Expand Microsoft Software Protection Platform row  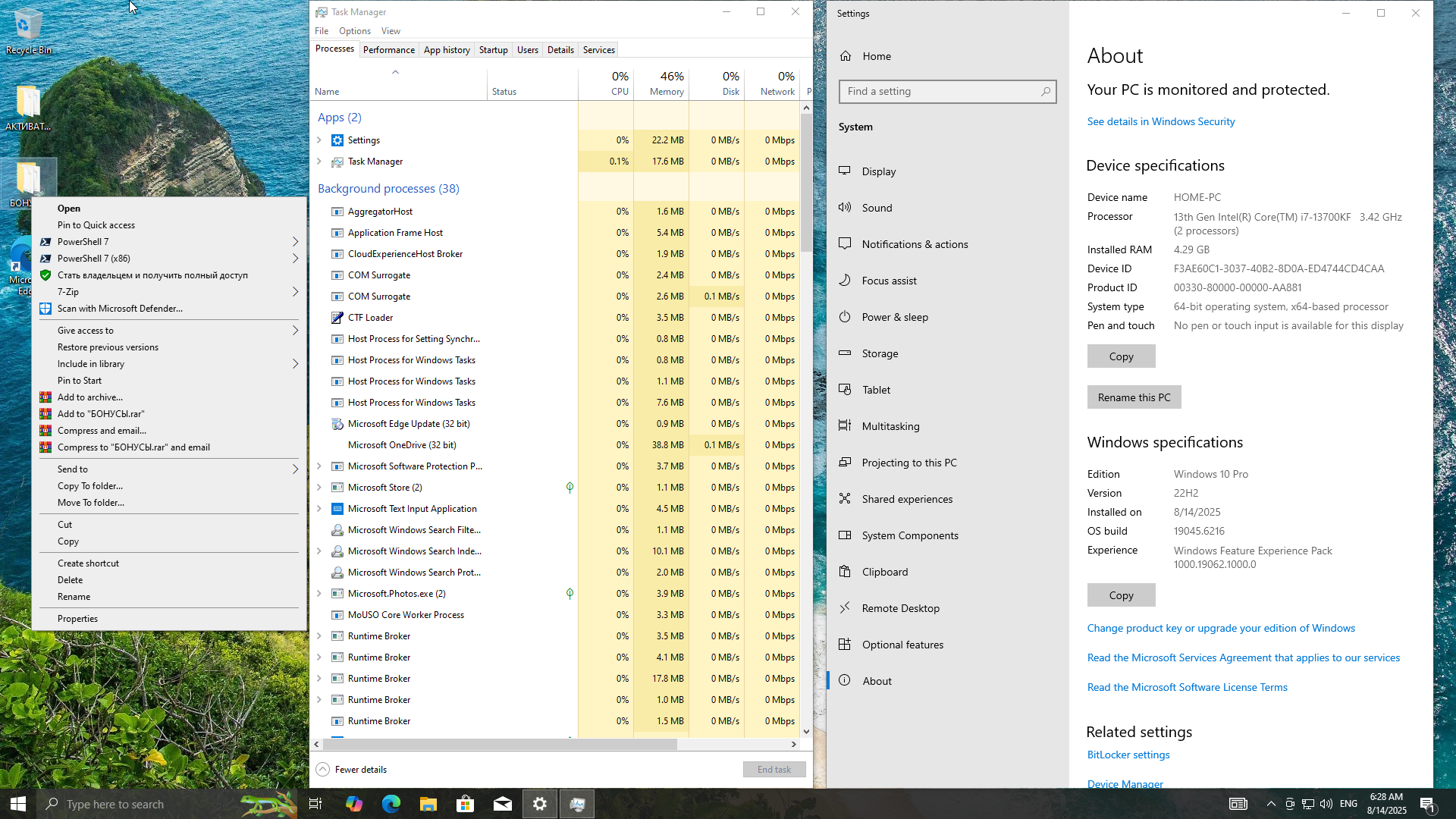point(319,466)
